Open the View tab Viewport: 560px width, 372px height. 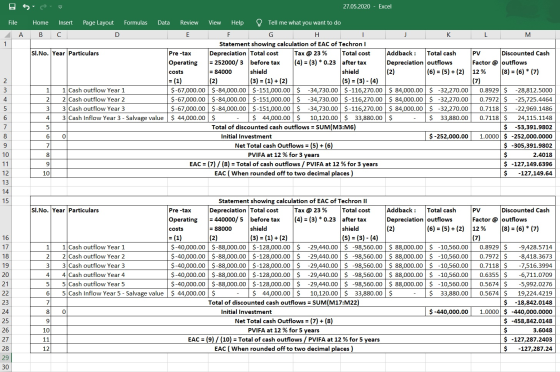[215, 22]
